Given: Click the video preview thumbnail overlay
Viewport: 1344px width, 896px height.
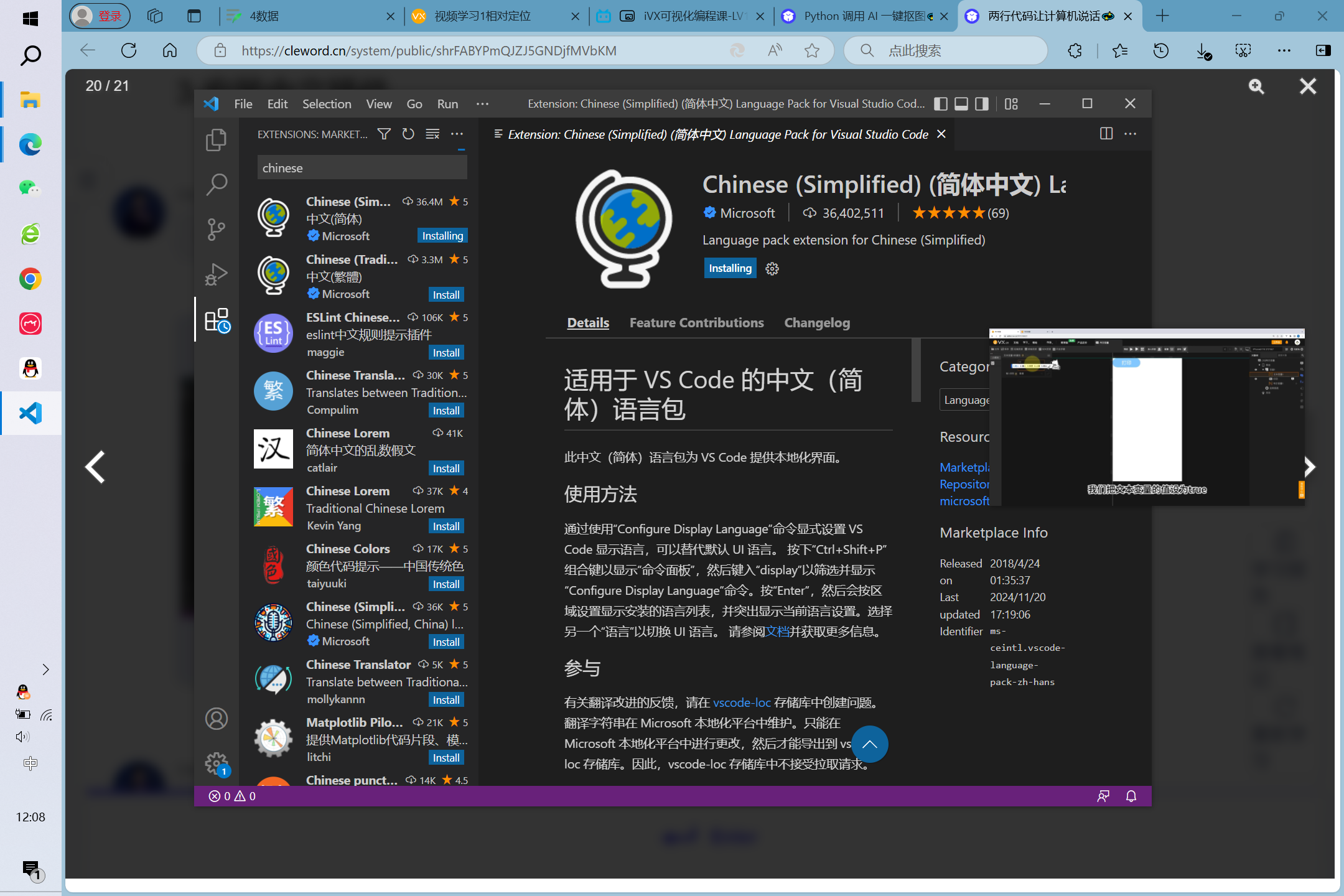Looking at the screenshot, I should pyautogui.click(x=1147, y=417).
